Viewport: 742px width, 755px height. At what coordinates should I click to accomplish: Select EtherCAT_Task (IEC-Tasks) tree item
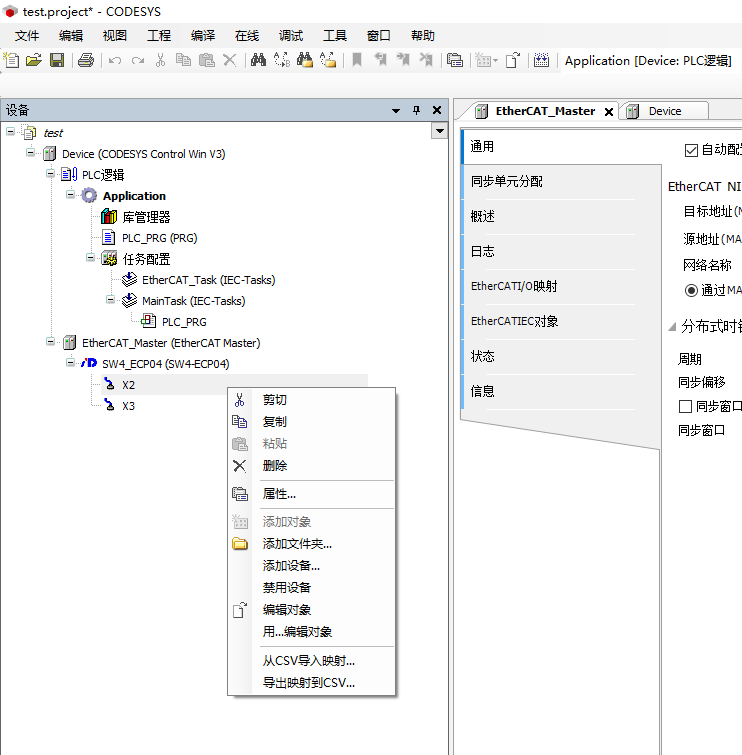point(208,280)
